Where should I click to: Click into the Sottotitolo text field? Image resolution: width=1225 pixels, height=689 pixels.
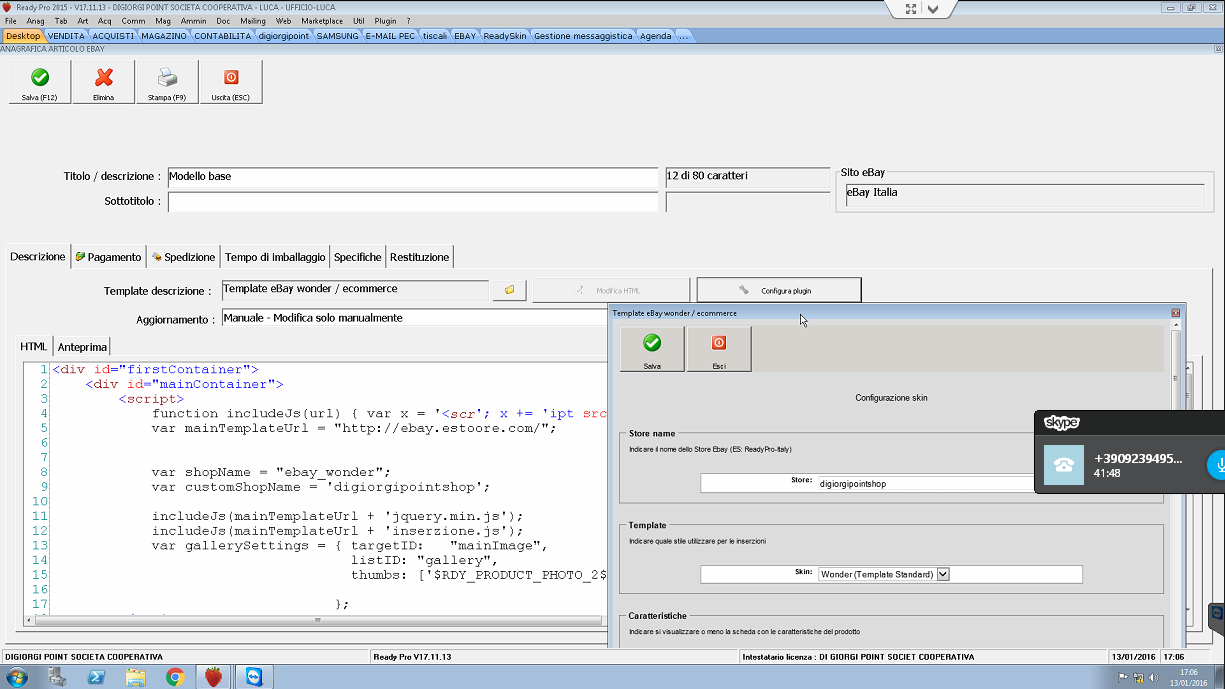[x=412, y=202]
